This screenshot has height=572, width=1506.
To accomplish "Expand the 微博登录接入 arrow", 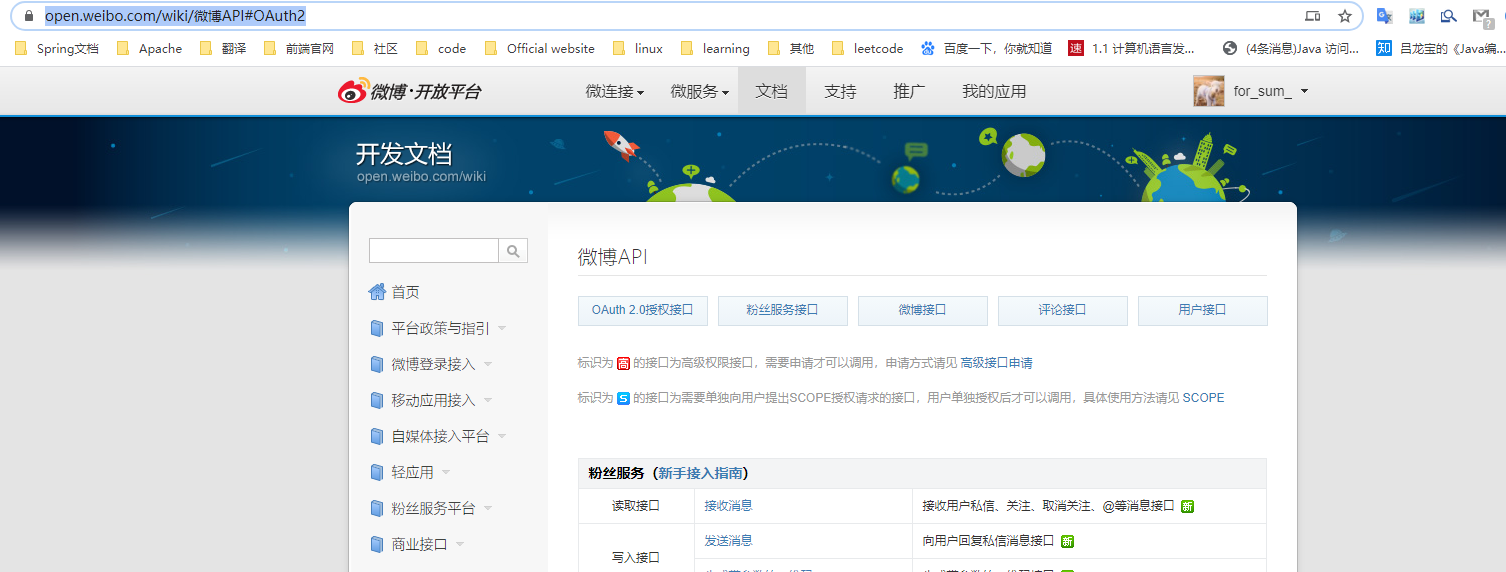I will (x=487, y=364).
